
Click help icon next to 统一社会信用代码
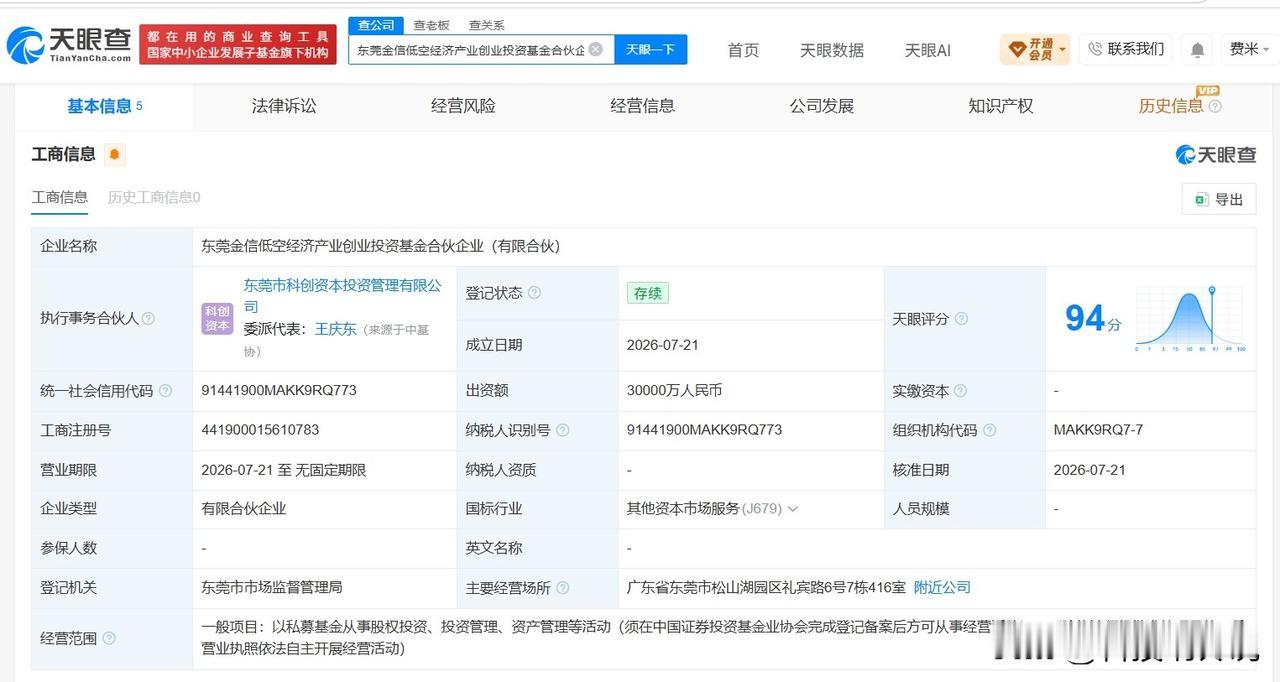pyautogui.click(x=165, y=391)
